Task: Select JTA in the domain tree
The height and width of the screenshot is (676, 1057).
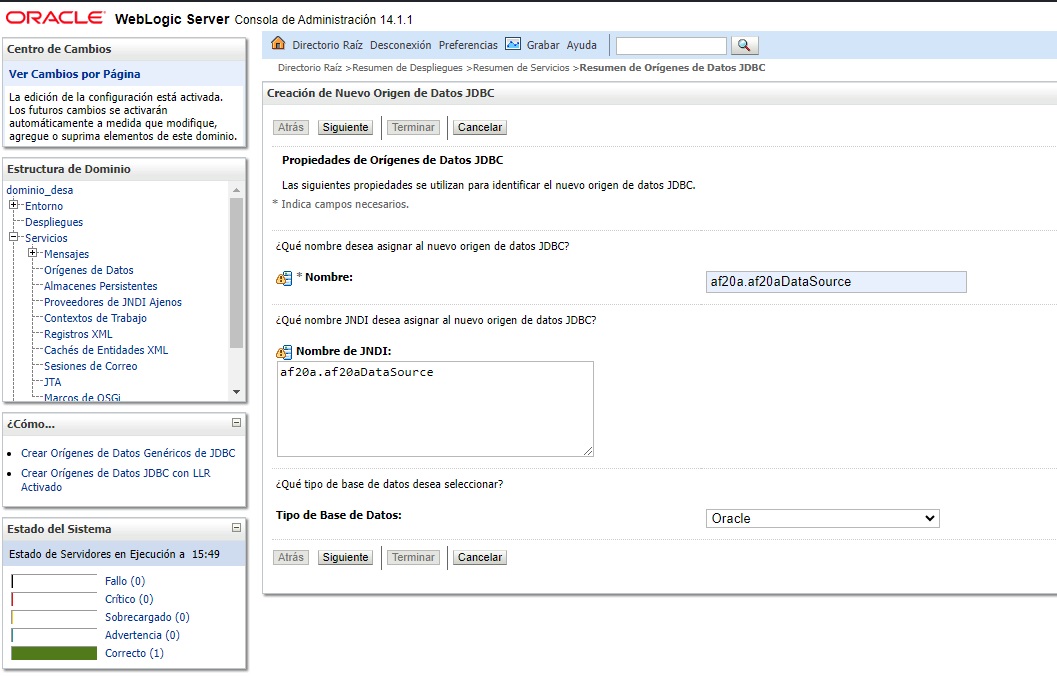Action: point(53,382)
